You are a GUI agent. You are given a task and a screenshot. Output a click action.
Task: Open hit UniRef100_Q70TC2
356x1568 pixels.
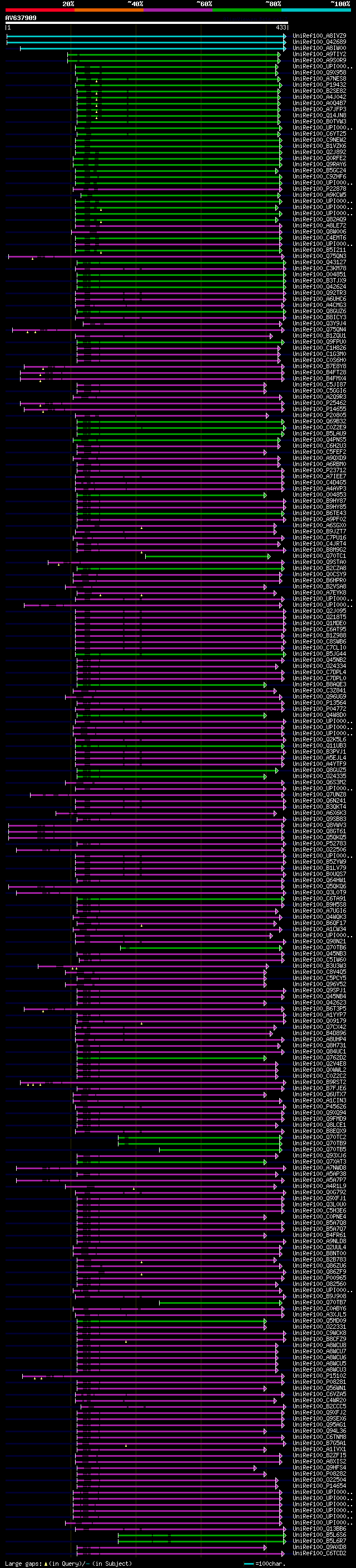coord(319,1137)
